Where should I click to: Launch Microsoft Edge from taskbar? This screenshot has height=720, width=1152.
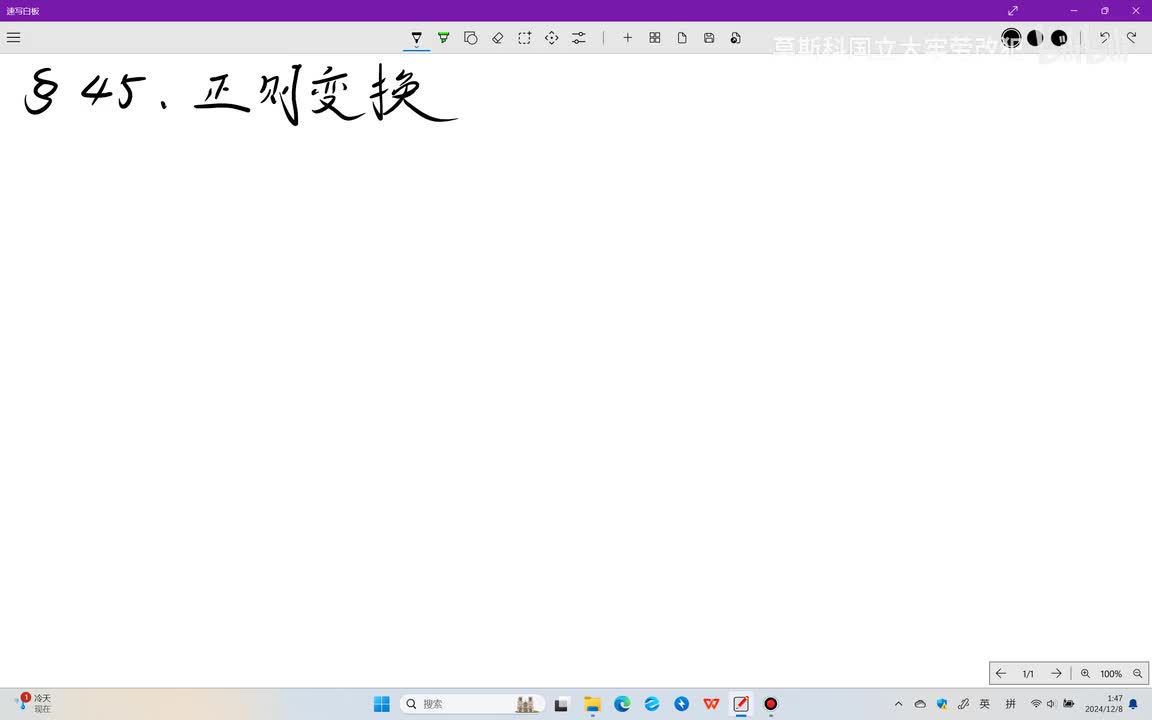622,704
